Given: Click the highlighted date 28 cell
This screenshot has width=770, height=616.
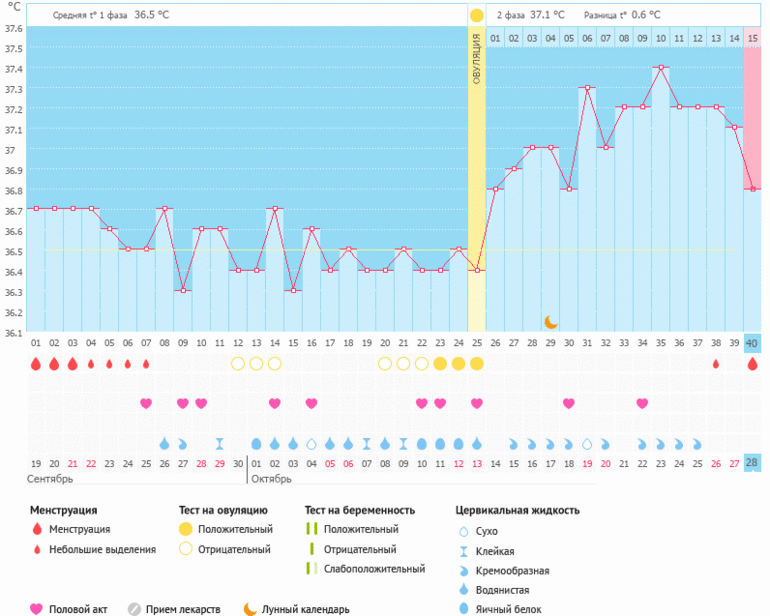Looking at the screenshot, I should pyautogui.click(x=753, y=463).
